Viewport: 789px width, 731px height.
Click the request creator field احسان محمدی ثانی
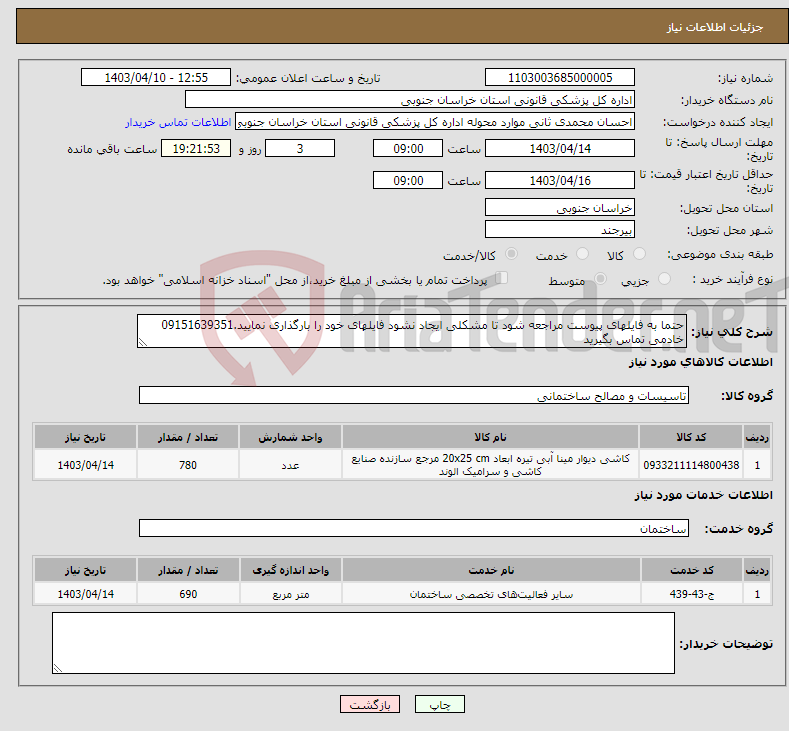[435, 122]
